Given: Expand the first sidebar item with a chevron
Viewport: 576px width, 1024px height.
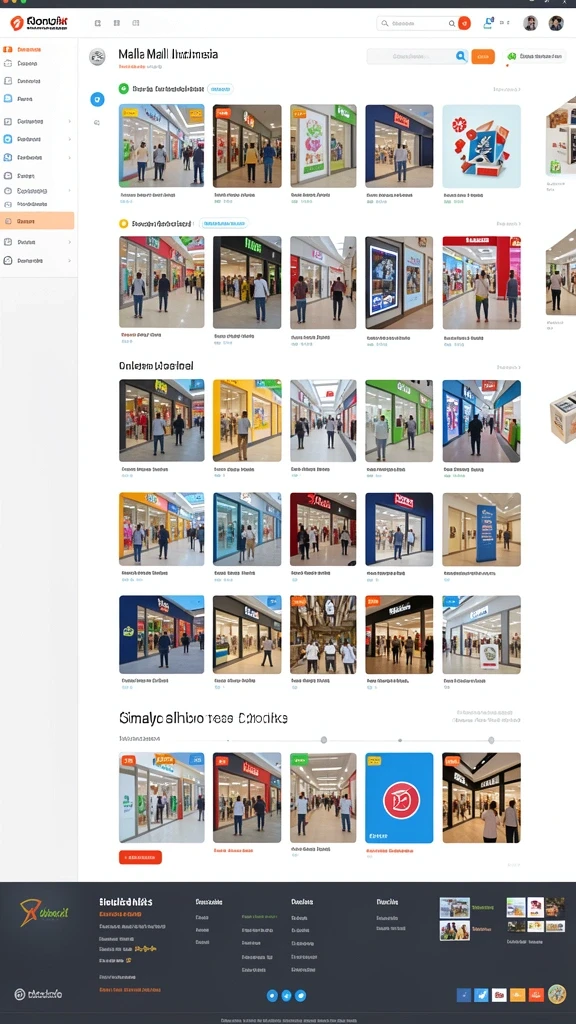Looking at the screenshot, I should (38, 121).
